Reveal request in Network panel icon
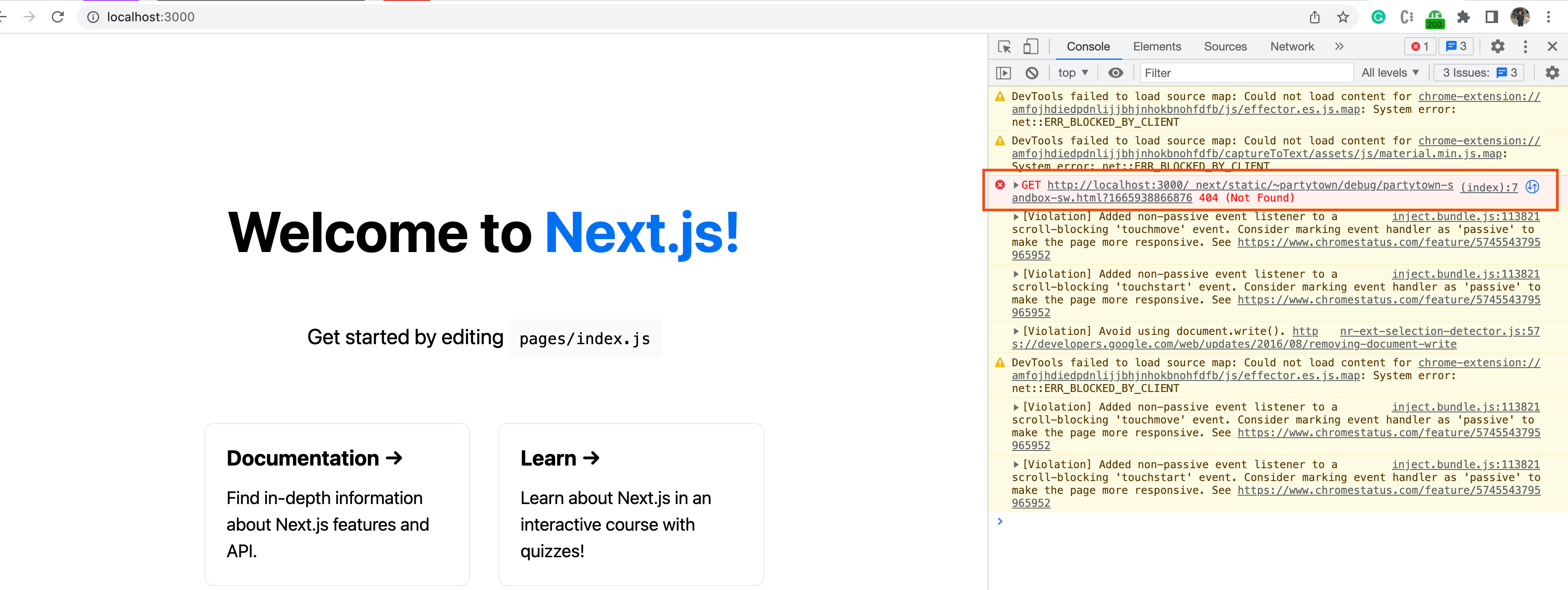Image resolution: width=1568 pixels, height=590 pixels. pos(1533,187)
